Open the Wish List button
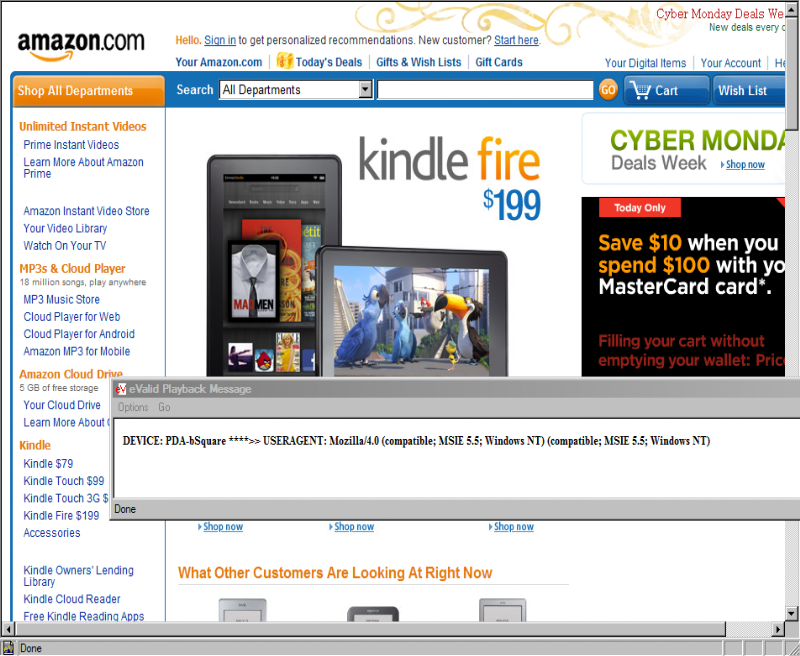800x656 pixels. pyautogui.click(x=748, y=90)
